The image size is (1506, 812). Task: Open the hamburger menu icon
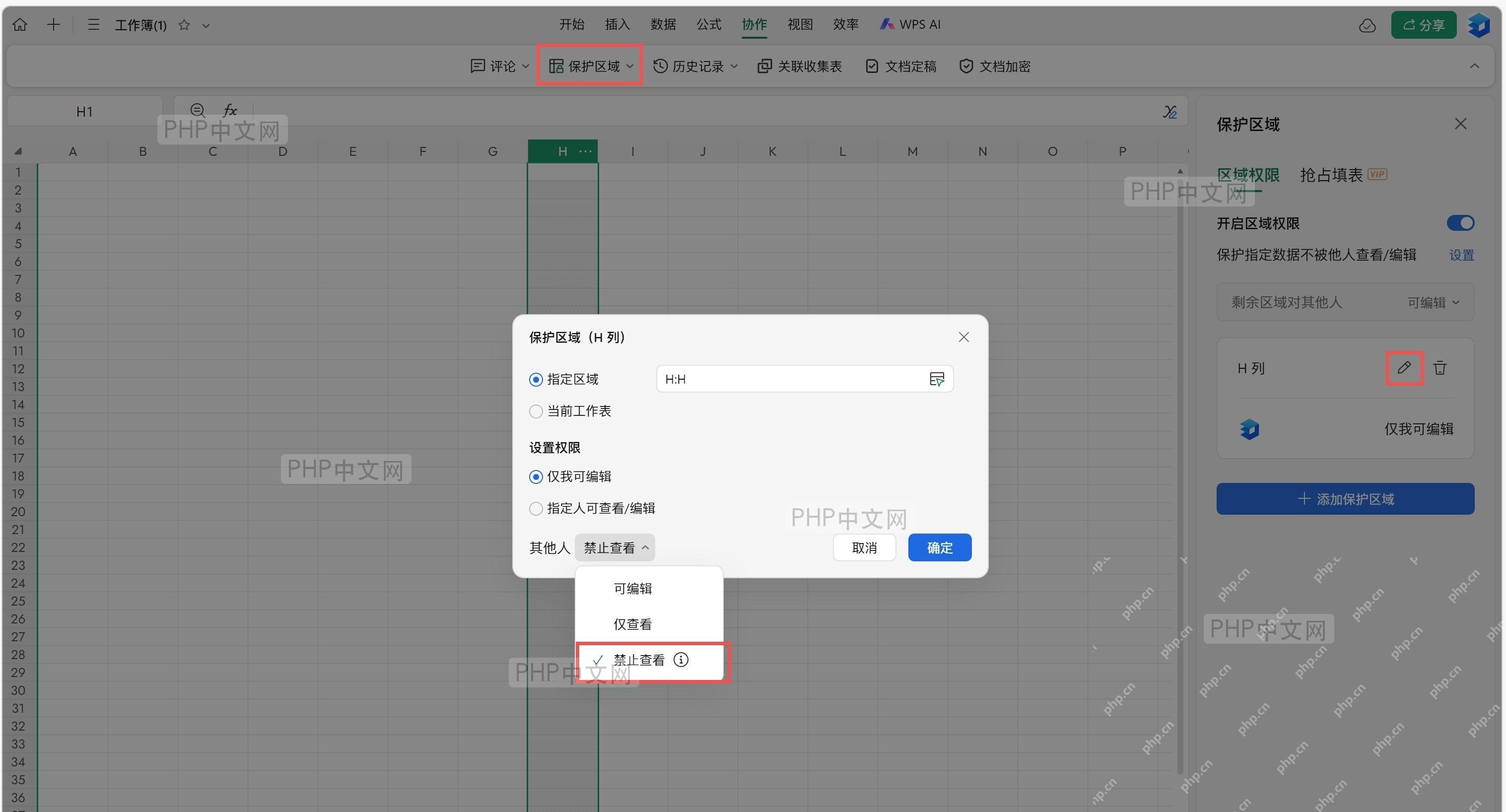tap(93, 24)
